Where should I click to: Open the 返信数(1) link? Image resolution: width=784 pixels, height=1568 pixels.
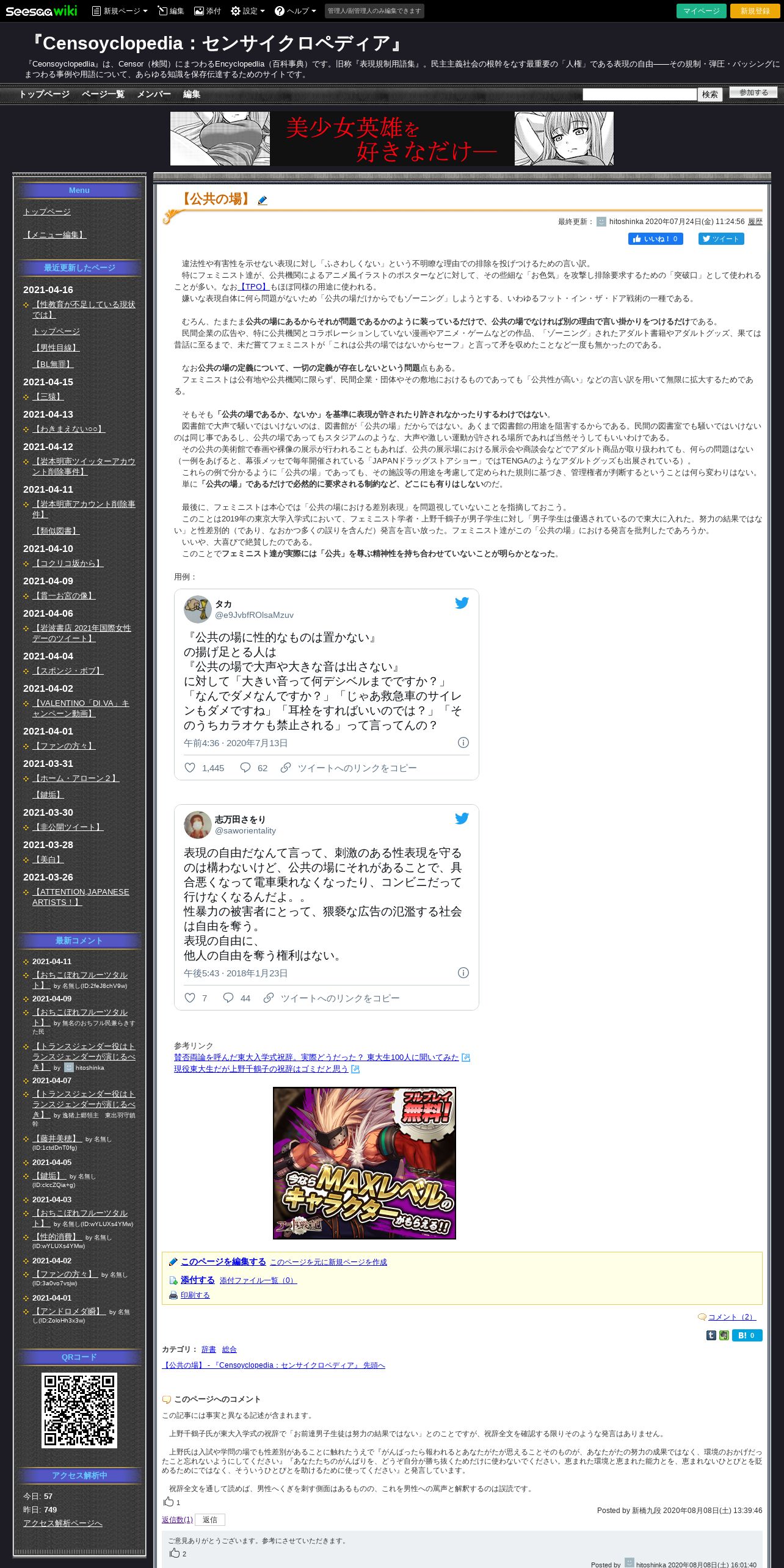[177, 1520]
